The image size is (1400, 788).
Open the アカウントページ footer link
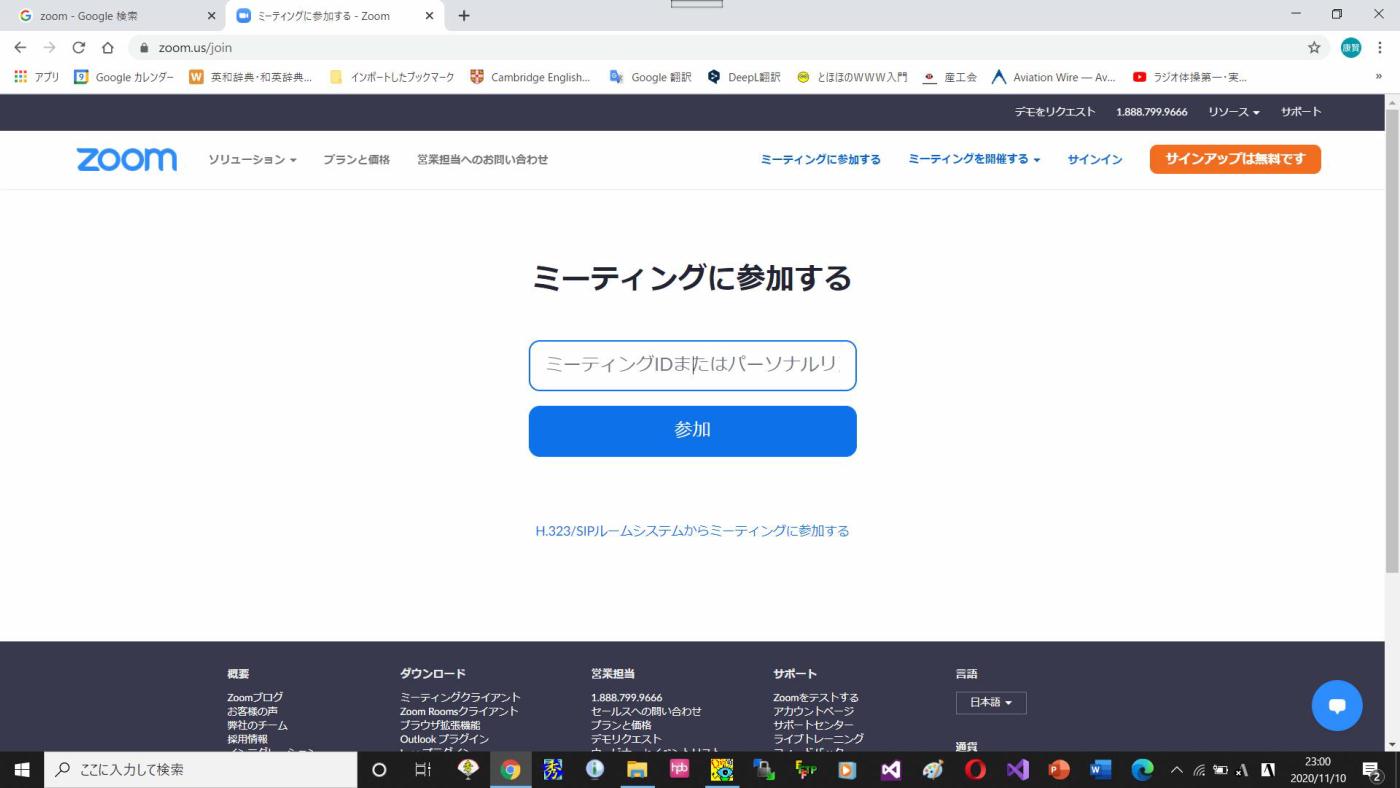(814, 712)
